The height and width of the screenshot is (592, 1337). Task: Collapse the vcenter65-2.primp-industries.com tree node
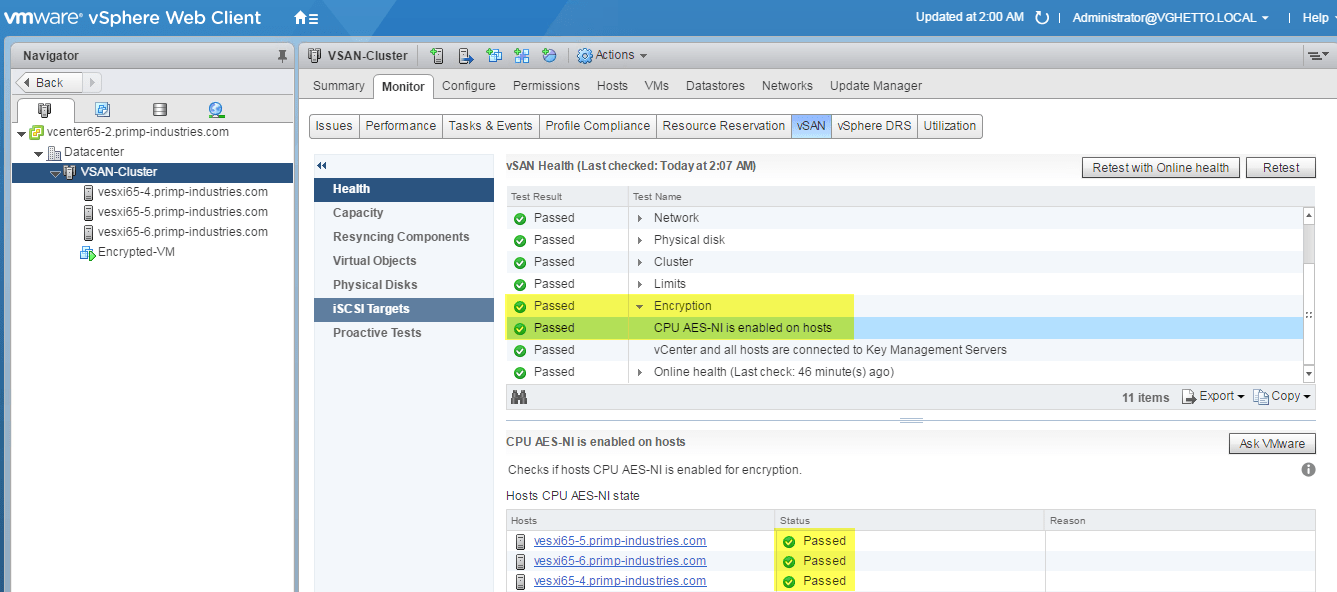(x=21, y=133)
